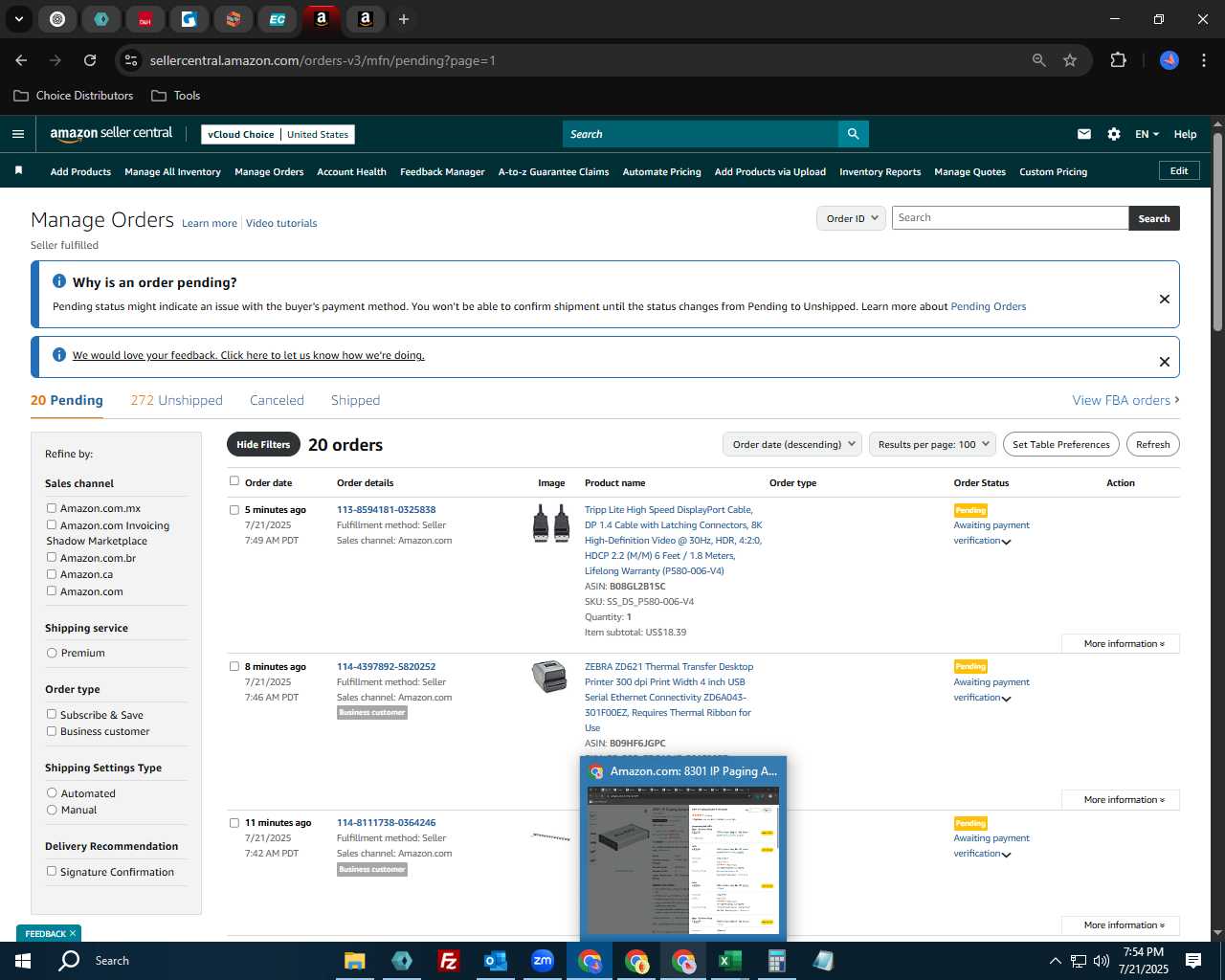Image resolution: width=1225 pixels, height=980 pixels.
Task: Click into the order search input field
Action: (x=1010, y=218)
